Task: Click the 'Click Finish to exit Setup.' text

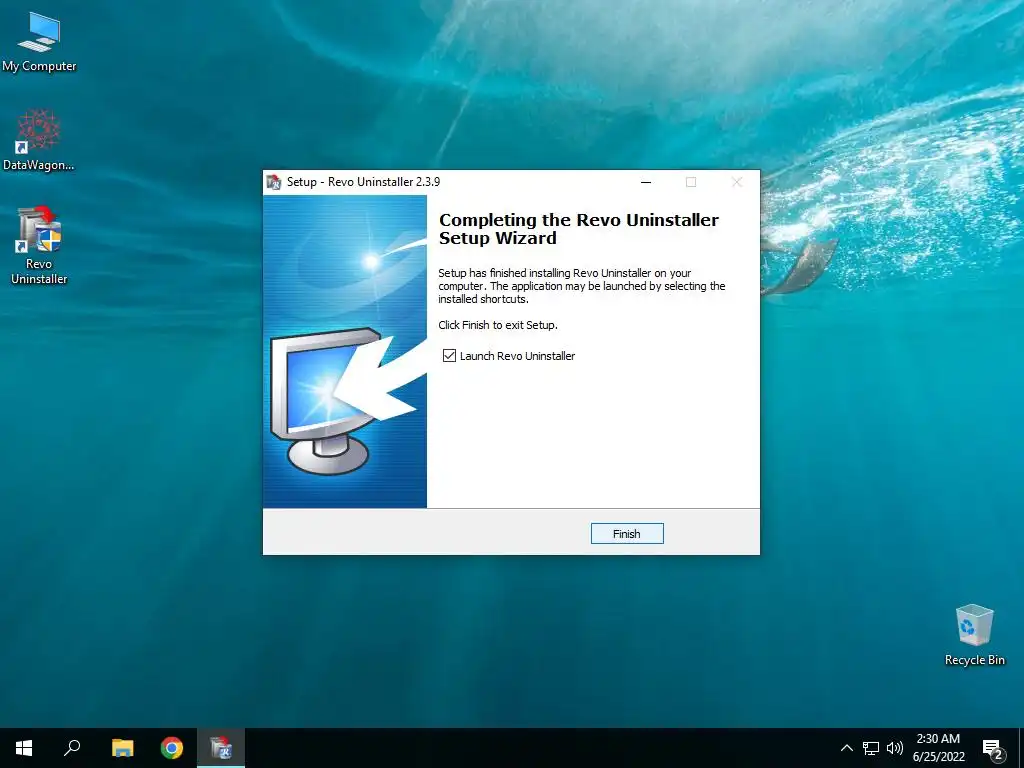Action: coord(498,325)
